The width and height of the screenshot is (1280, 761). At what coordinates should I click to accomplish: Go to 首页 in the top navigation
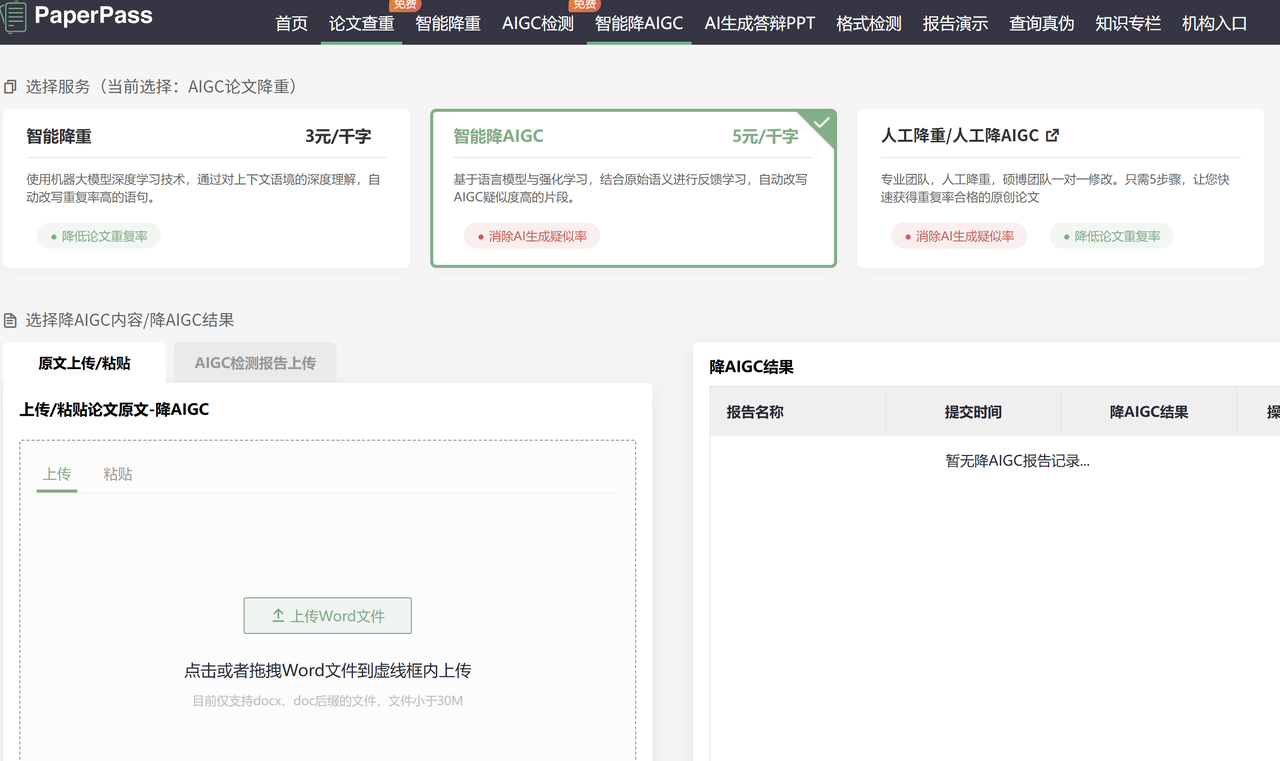[x=292, y=23]
